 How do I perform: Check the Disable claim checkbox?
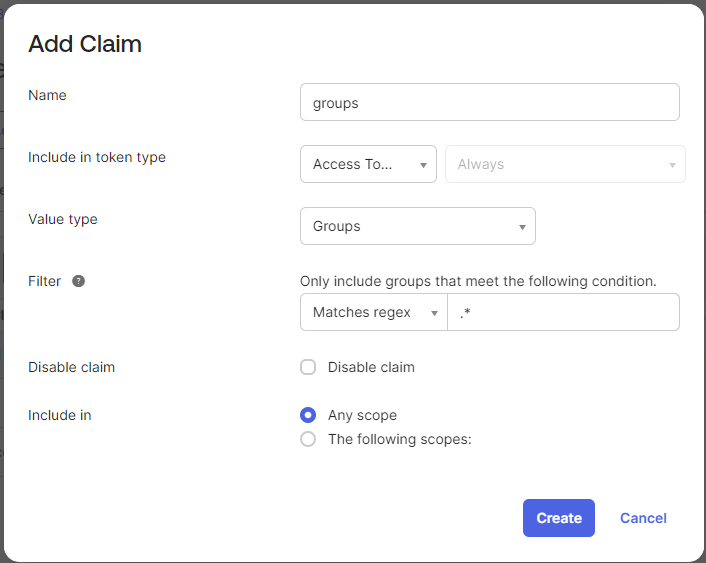(308, 367)
